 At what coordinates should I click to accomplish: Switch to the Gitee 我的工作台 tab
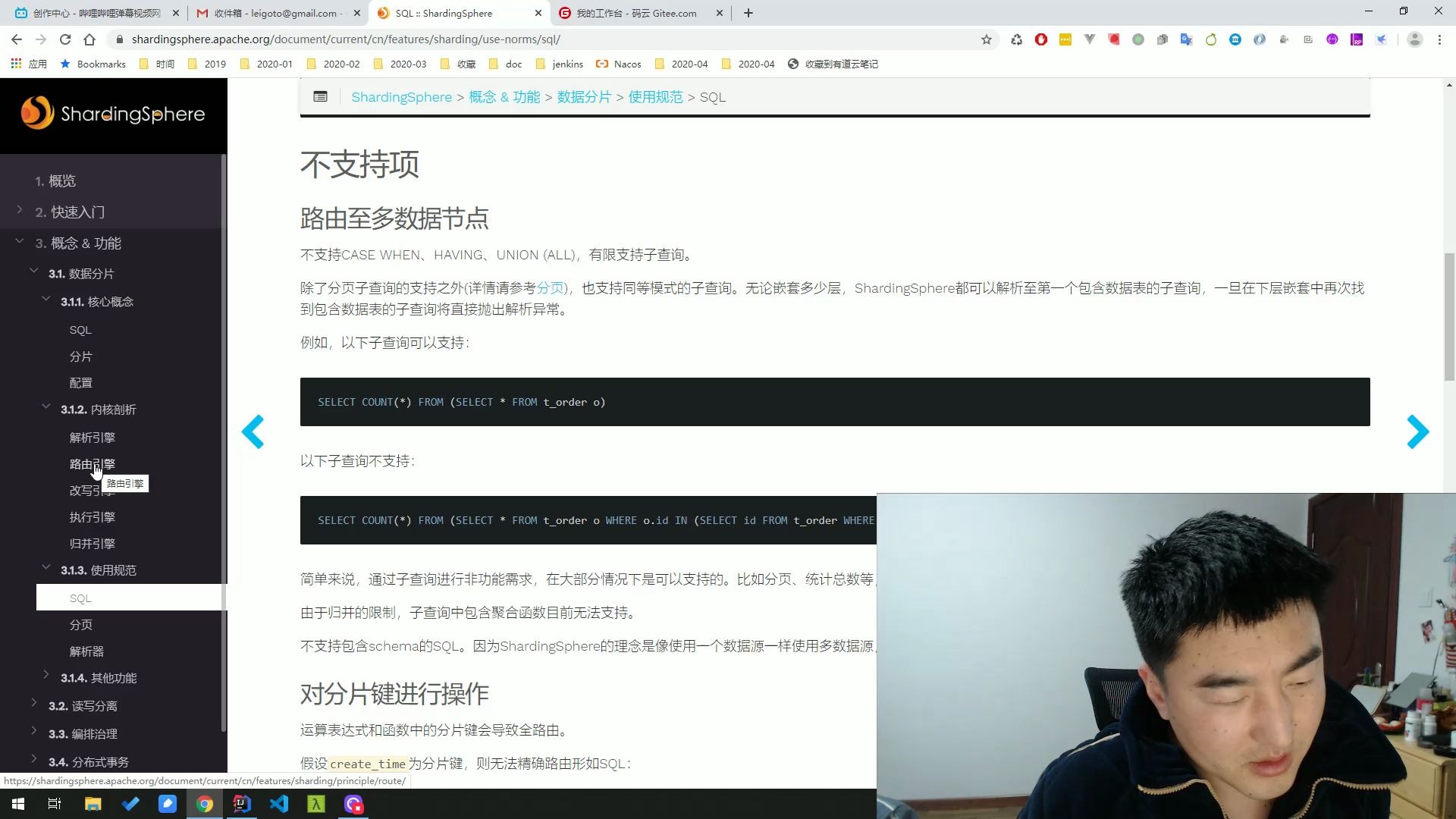635,13
